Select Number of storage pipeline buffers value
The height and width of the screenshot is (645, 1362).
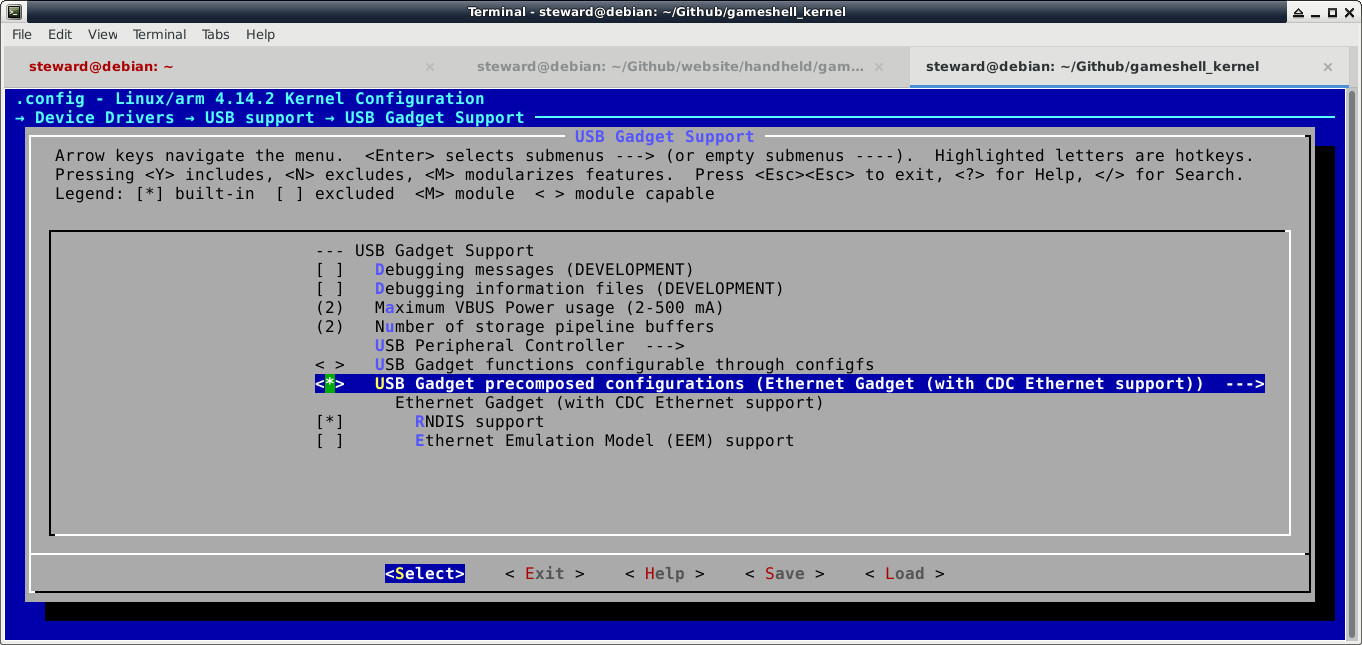(330, 327)
